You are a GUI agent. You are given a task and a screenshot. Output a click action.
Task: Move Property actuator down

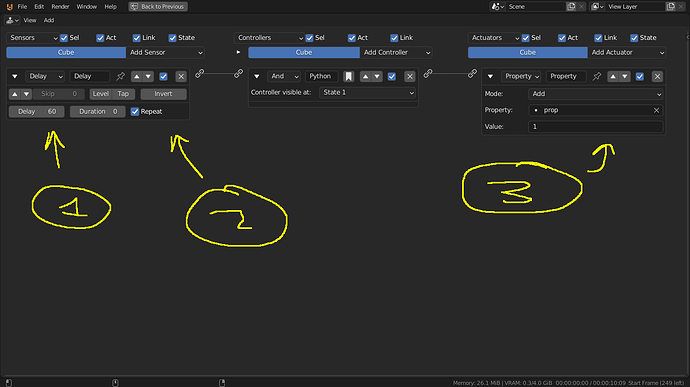pyautogui.click(x=625, y=77)
